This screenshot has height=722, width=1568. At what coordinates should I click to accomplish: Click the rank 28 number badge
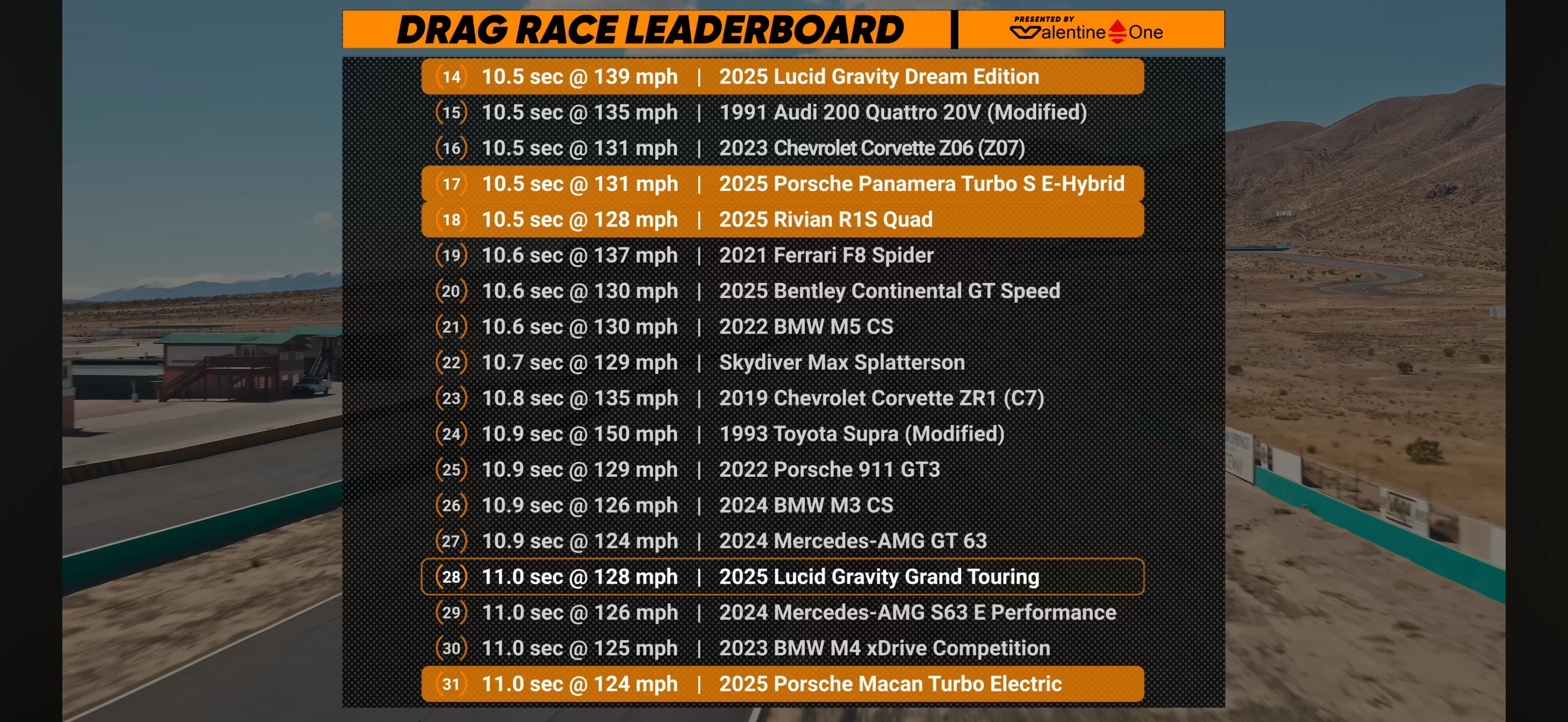[x=452, y=577]
